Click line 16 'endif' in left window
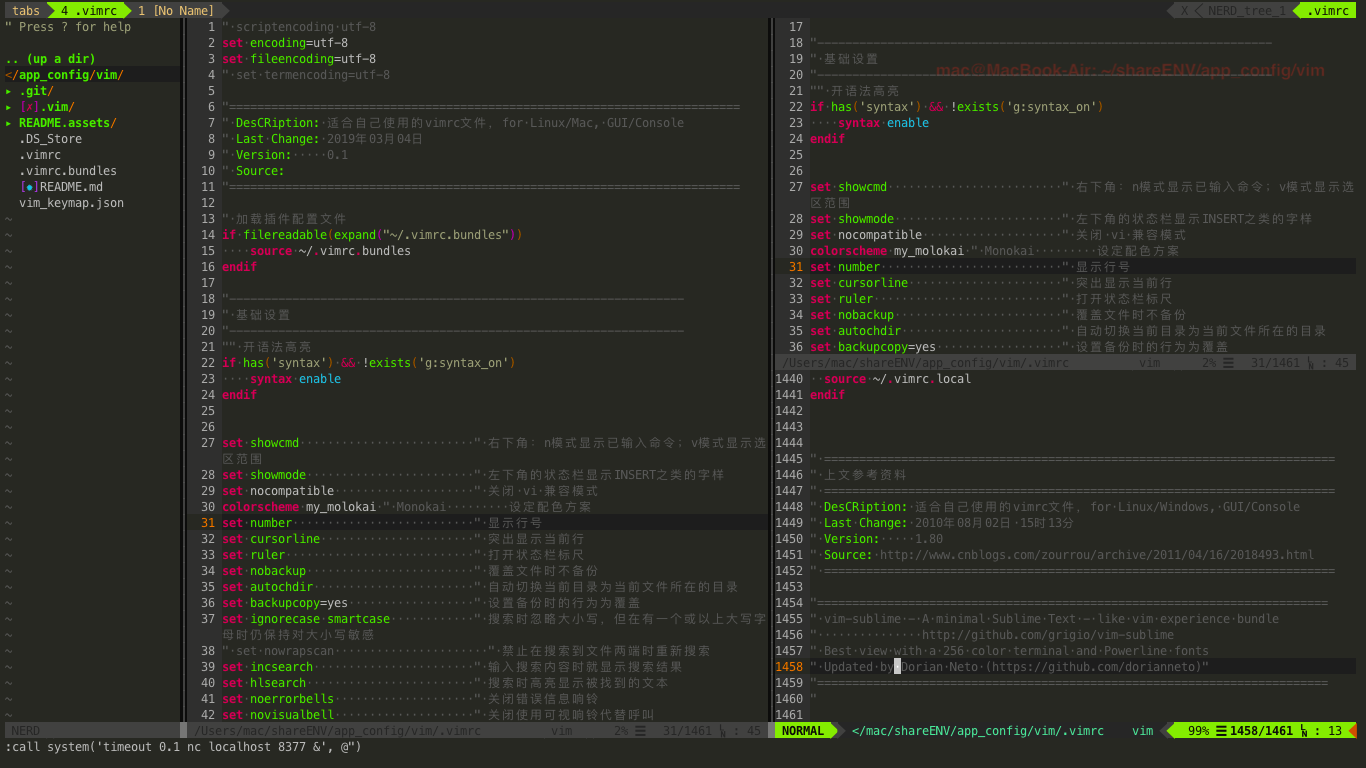Viewport: 1366px width, 768px height. tap(239, 267)
